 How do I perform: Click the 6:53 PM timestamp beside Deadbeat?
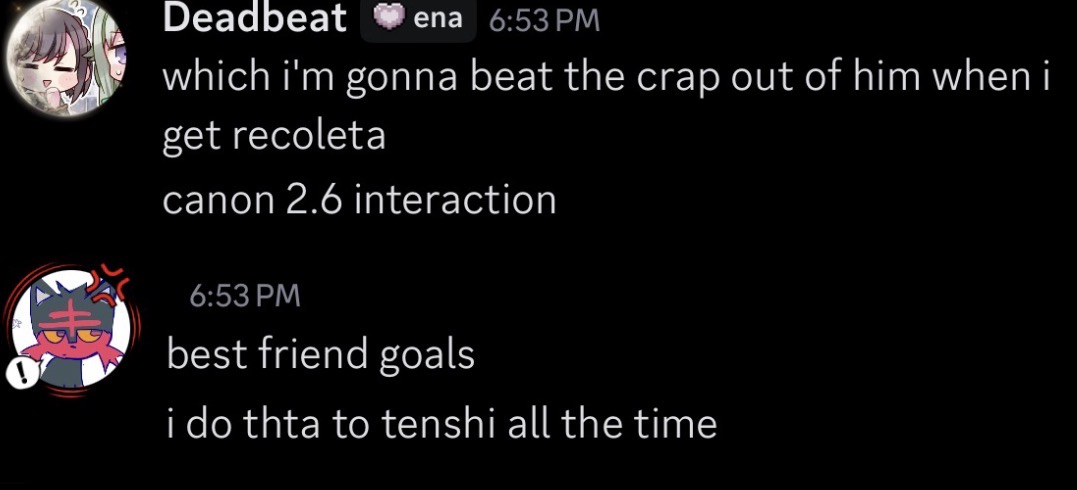(x=544, y=20)
